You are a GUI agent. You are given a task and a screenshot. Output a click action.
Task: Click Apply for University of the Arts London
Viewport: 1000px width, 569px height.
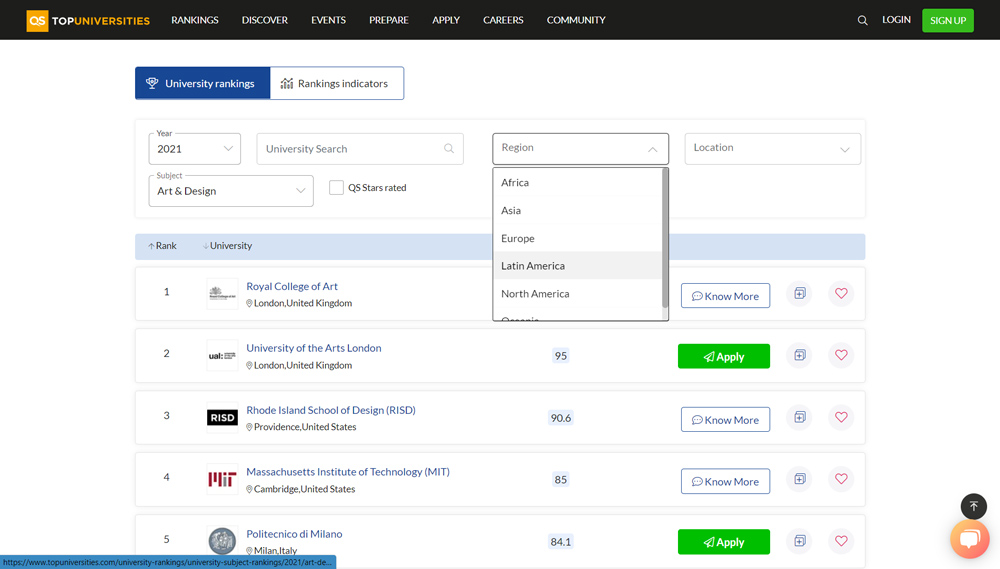click(724, 356)
